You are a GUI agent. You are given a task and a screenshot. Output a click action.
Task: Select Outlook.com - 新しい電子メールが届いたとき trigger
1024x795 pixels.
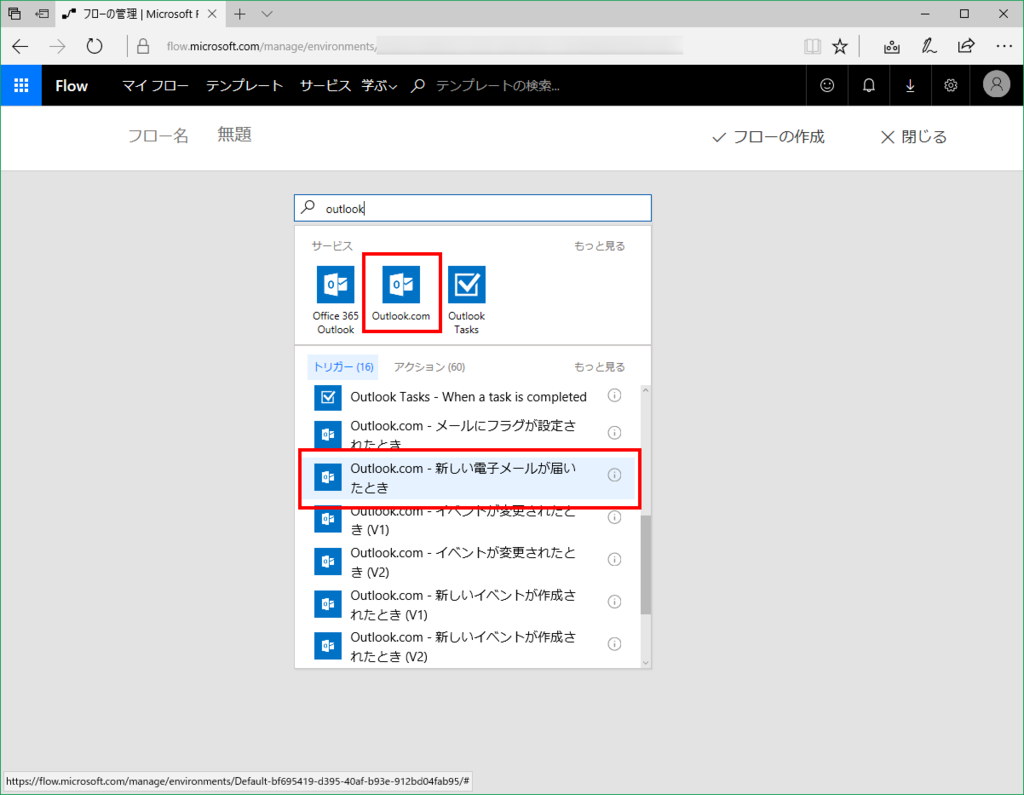468,478
